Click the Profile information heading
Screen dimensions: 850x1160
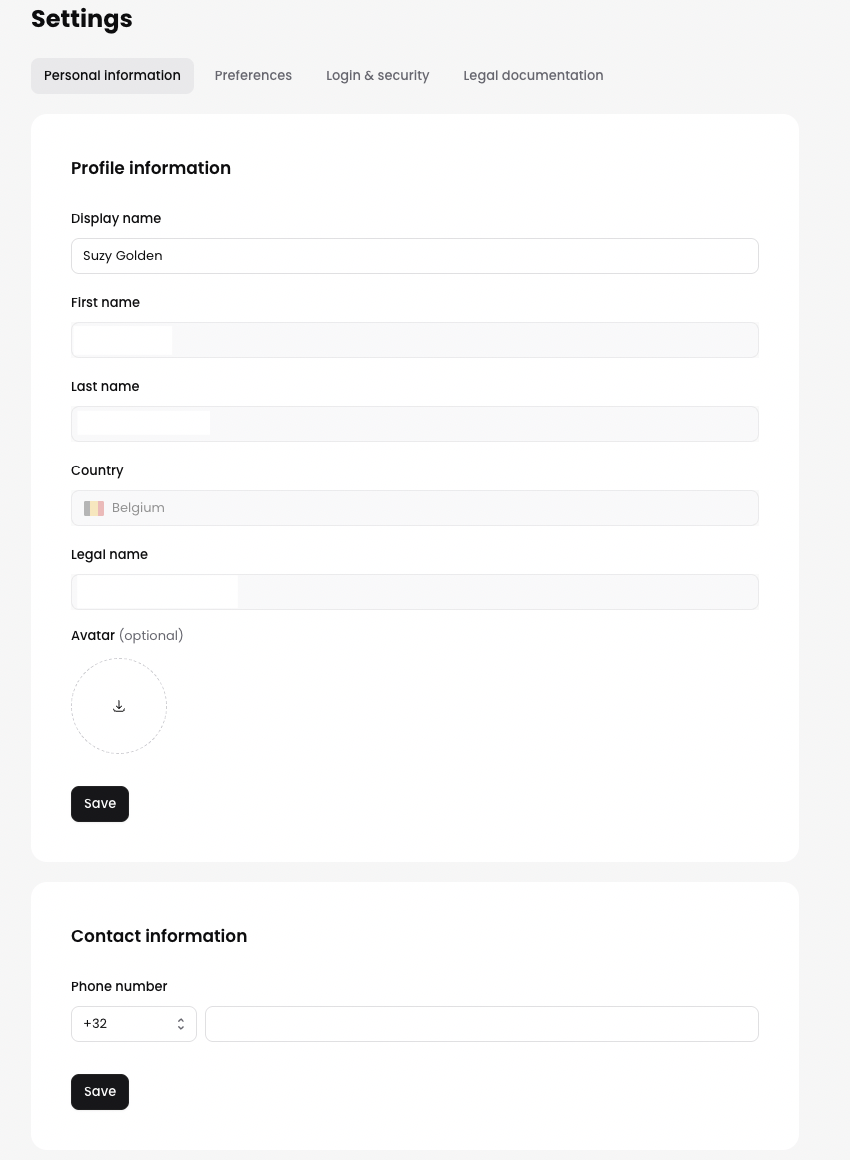[151, 168]
